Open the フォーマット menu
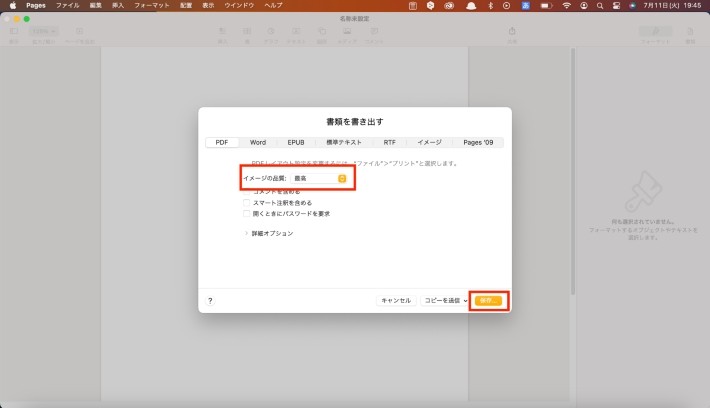 (x=152, y=5)
